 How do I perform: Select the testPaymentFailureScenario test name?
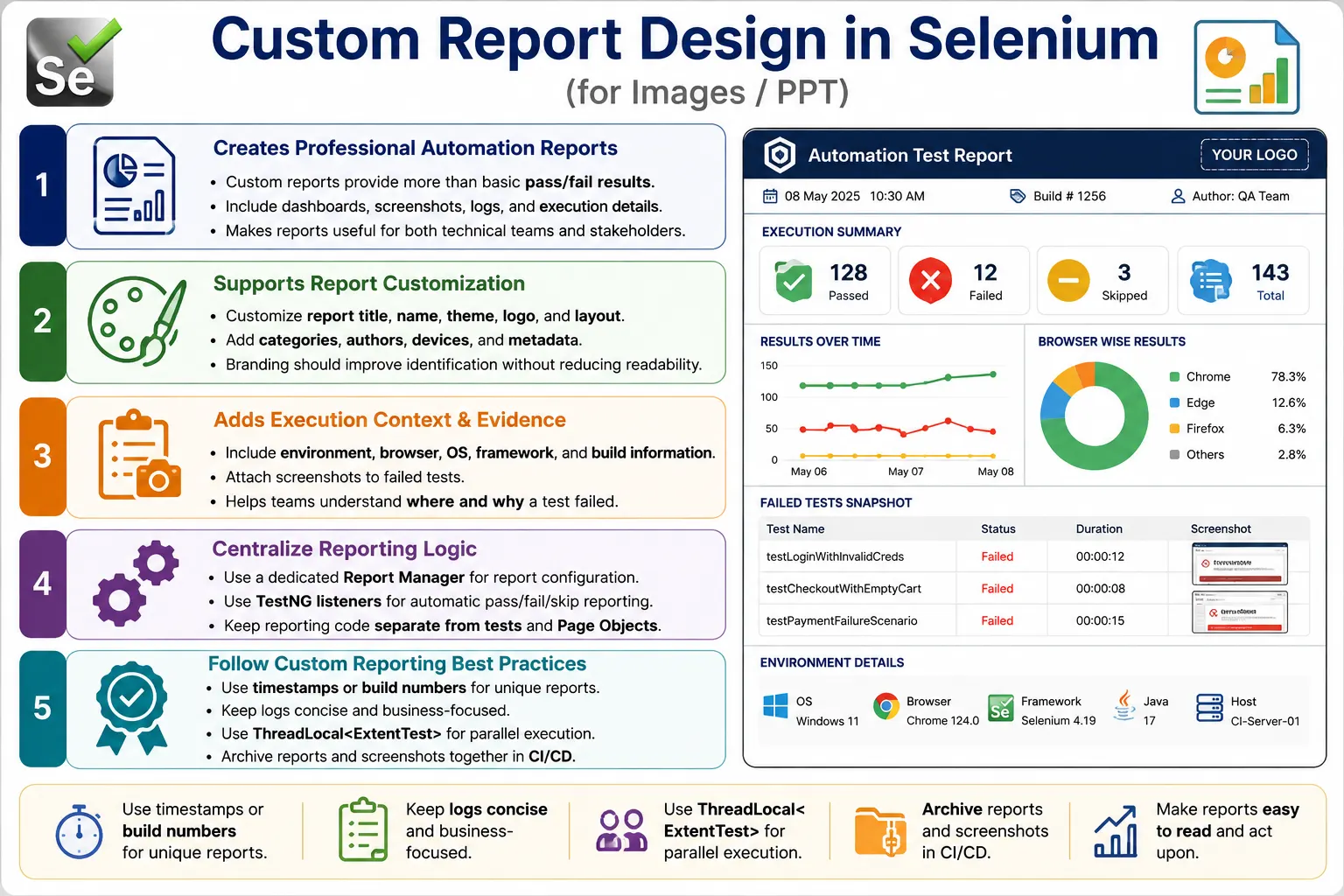point(842,621)
